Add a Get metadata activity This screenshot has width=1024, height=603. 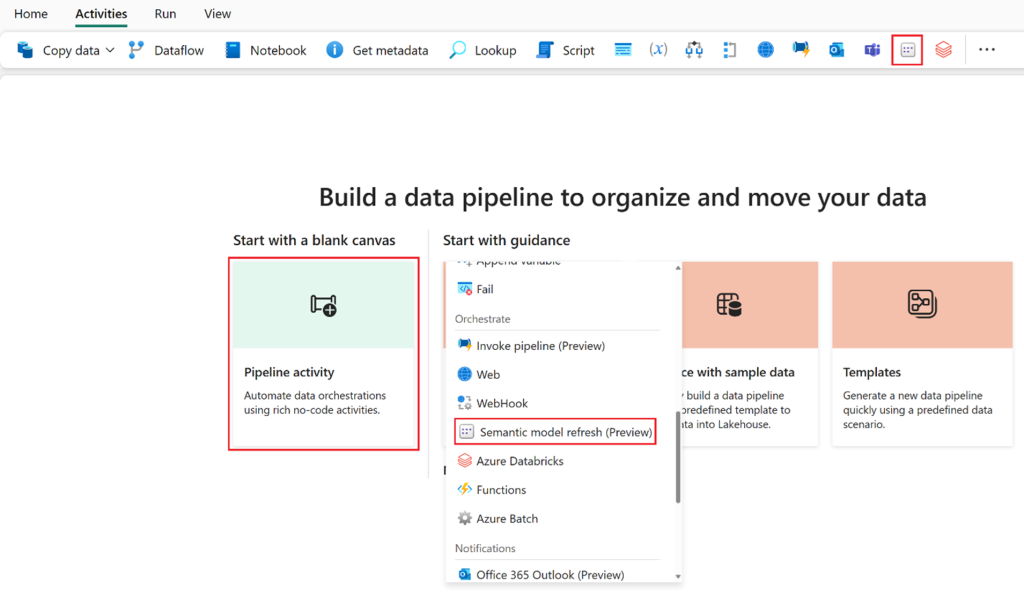point(377,50)
